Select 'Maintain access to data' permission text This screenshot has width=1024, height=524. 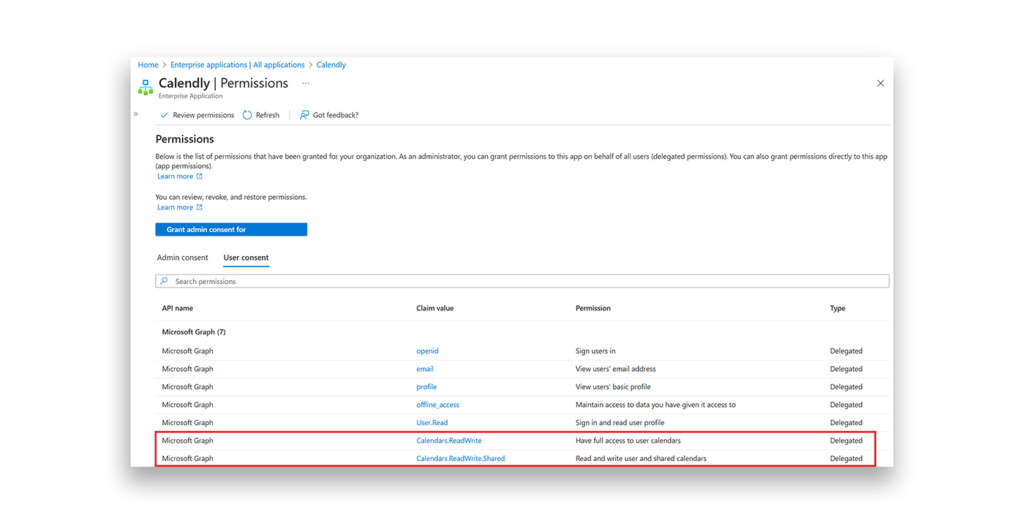[655, 405]
